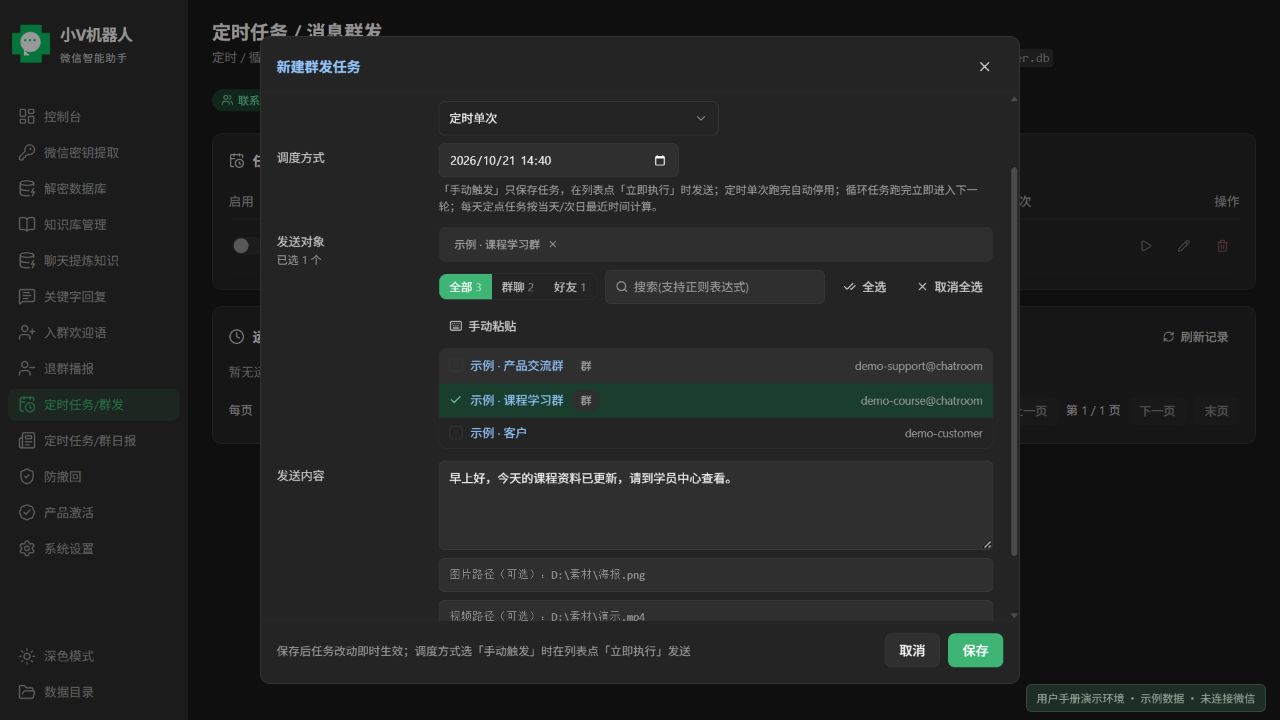Viewport: 1280px width, 720px height.
Task: Open 控制台 in the sidebar
Action: (x=93, y=117)
